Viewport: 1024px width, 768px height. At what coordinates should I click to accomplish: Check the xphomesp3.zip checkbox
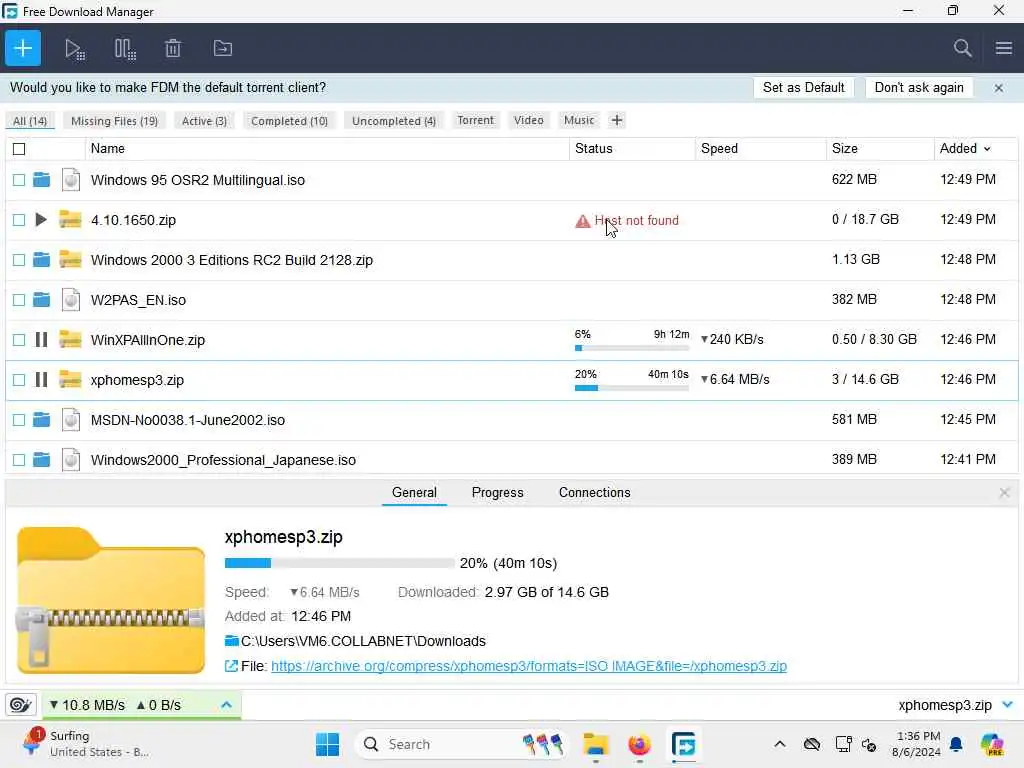pyautogui.click(x=19, y=379)
